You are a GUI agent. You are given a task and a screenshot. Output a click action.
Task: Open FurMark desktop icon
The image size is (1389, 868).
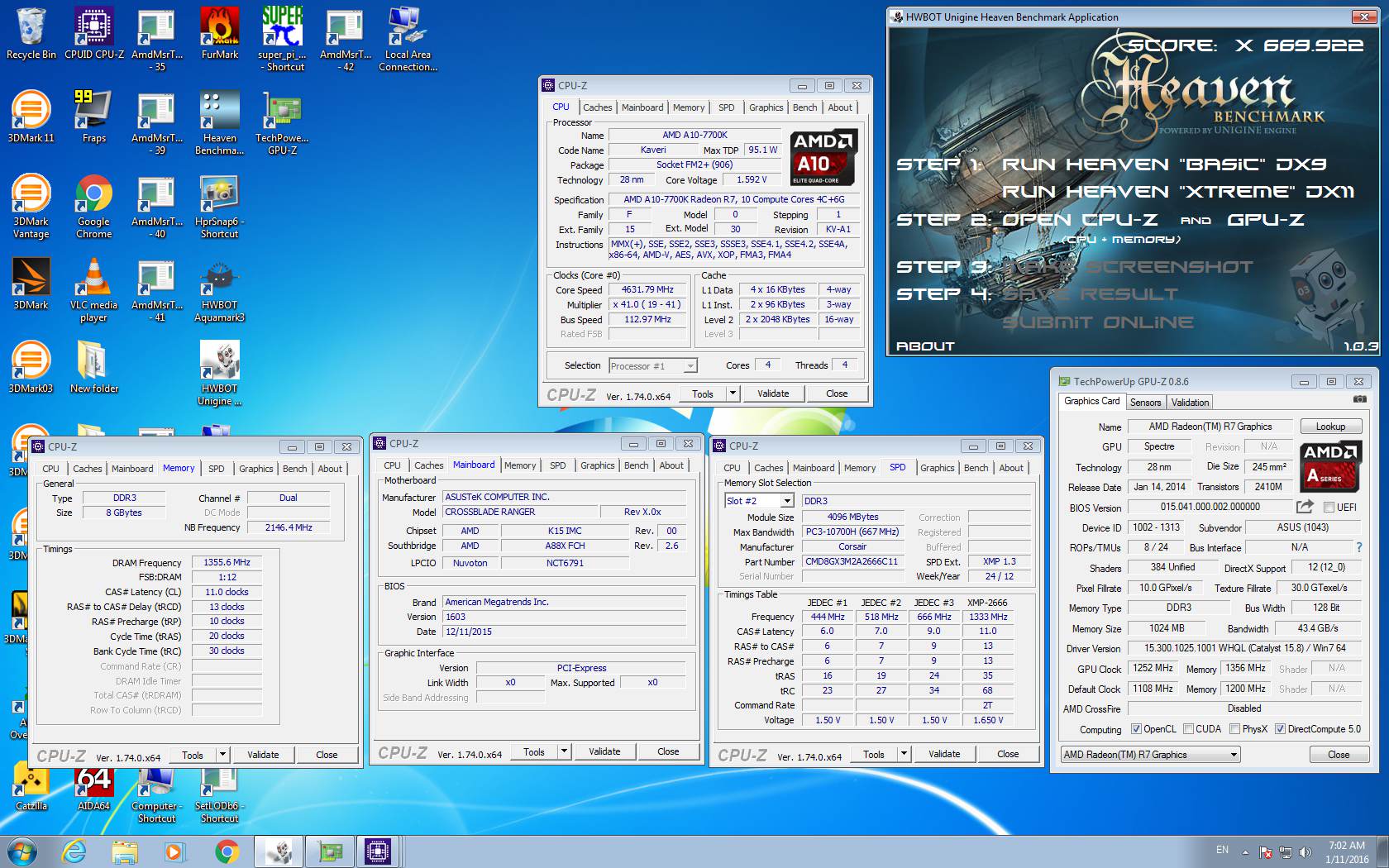[x=220, y=34]
